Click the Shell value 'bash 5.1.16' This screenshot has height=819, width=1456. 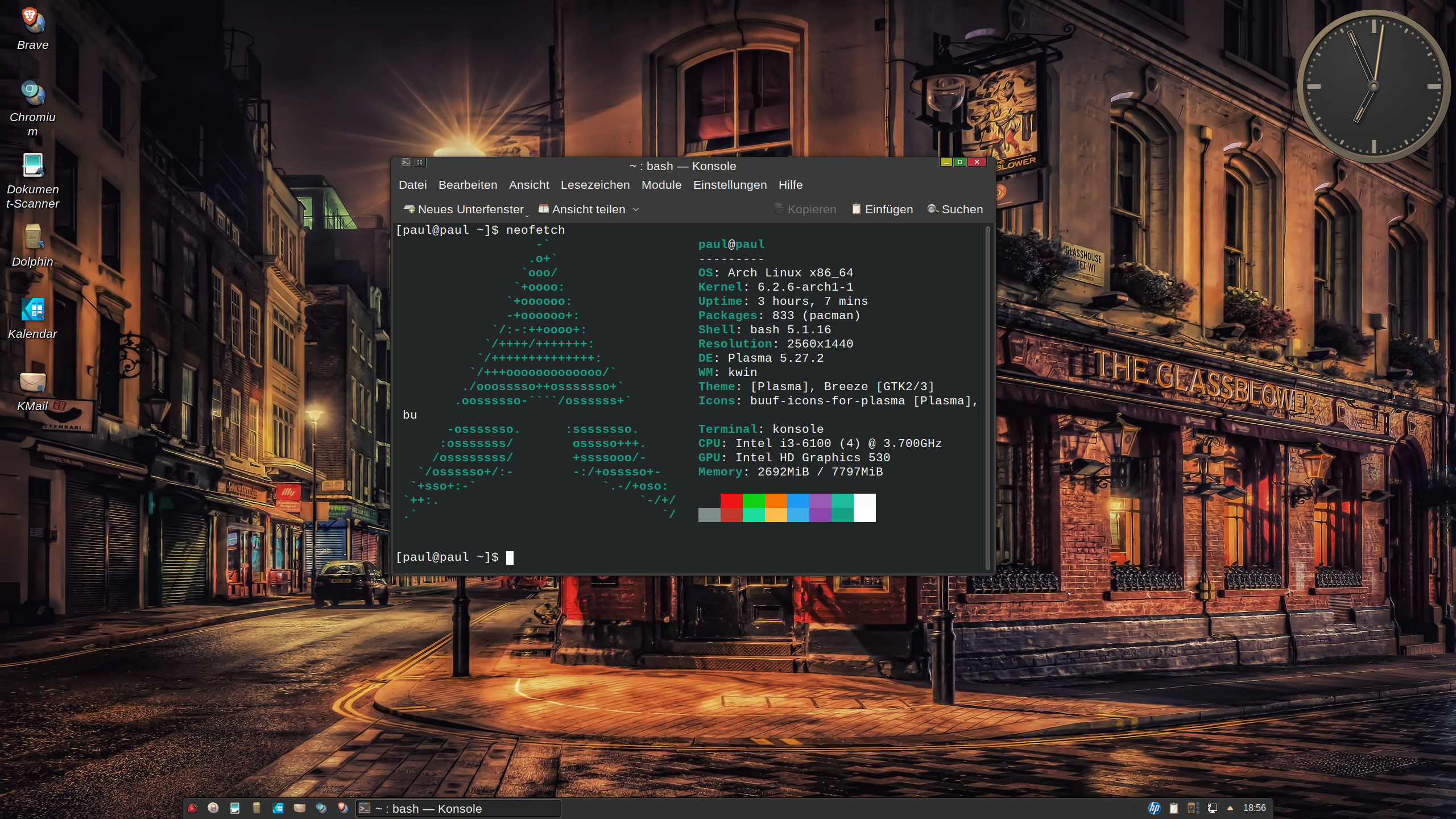[x=791, y=330]
